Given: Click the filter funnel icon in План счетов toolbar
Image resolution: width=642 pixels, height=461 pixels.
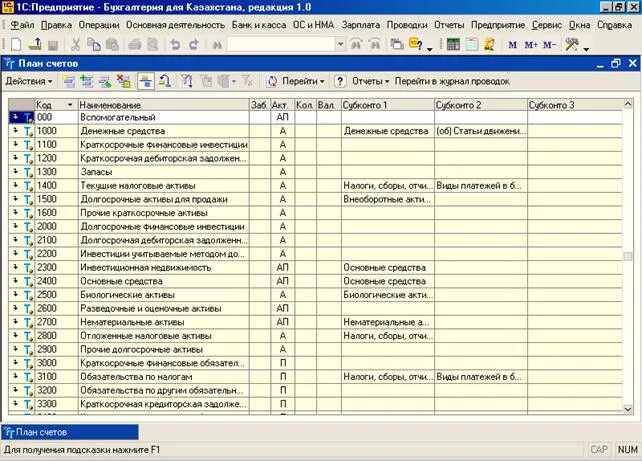Looking at the screenshot, I should click(186, 81).
